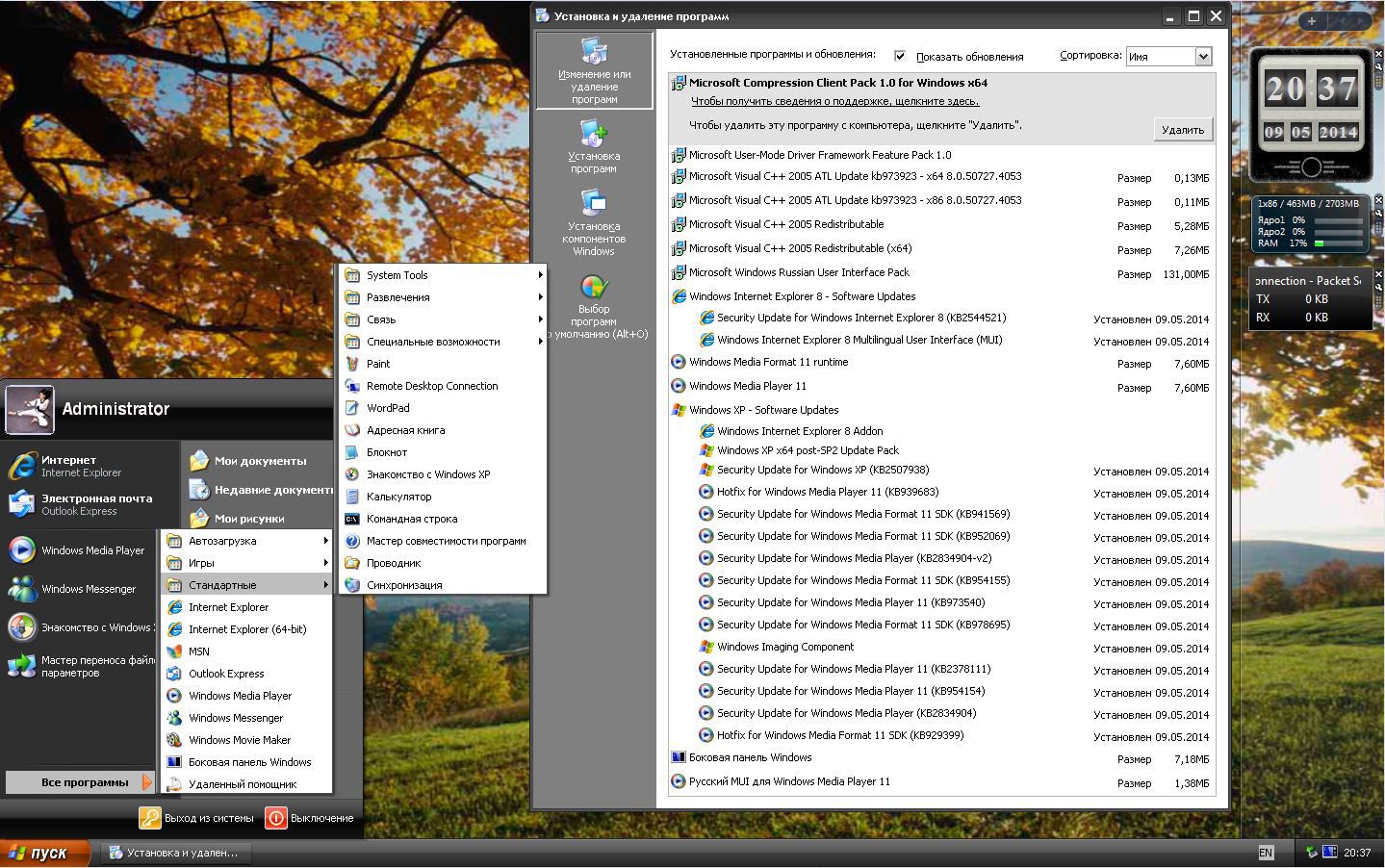Open Адресная книга entry
The image size is (1385, 868).
point(443,430)
